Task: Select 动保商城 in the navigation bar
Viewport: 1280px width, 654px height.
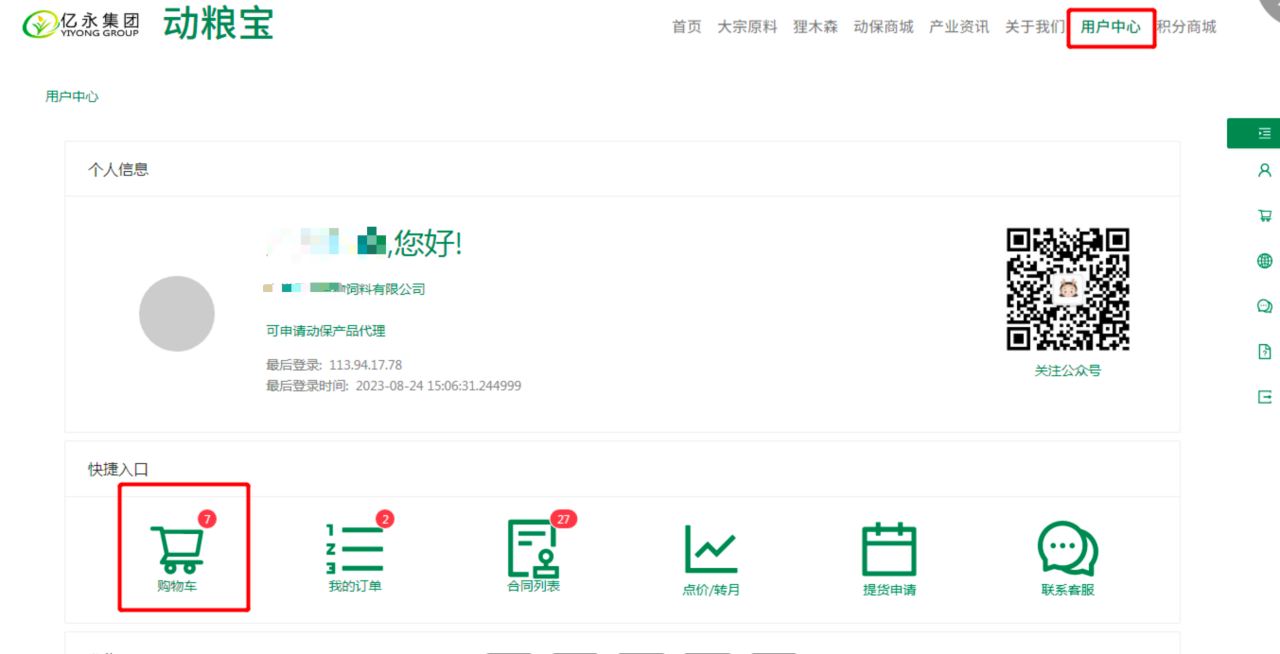Action: pyautogui.click(x=883, y=27)
